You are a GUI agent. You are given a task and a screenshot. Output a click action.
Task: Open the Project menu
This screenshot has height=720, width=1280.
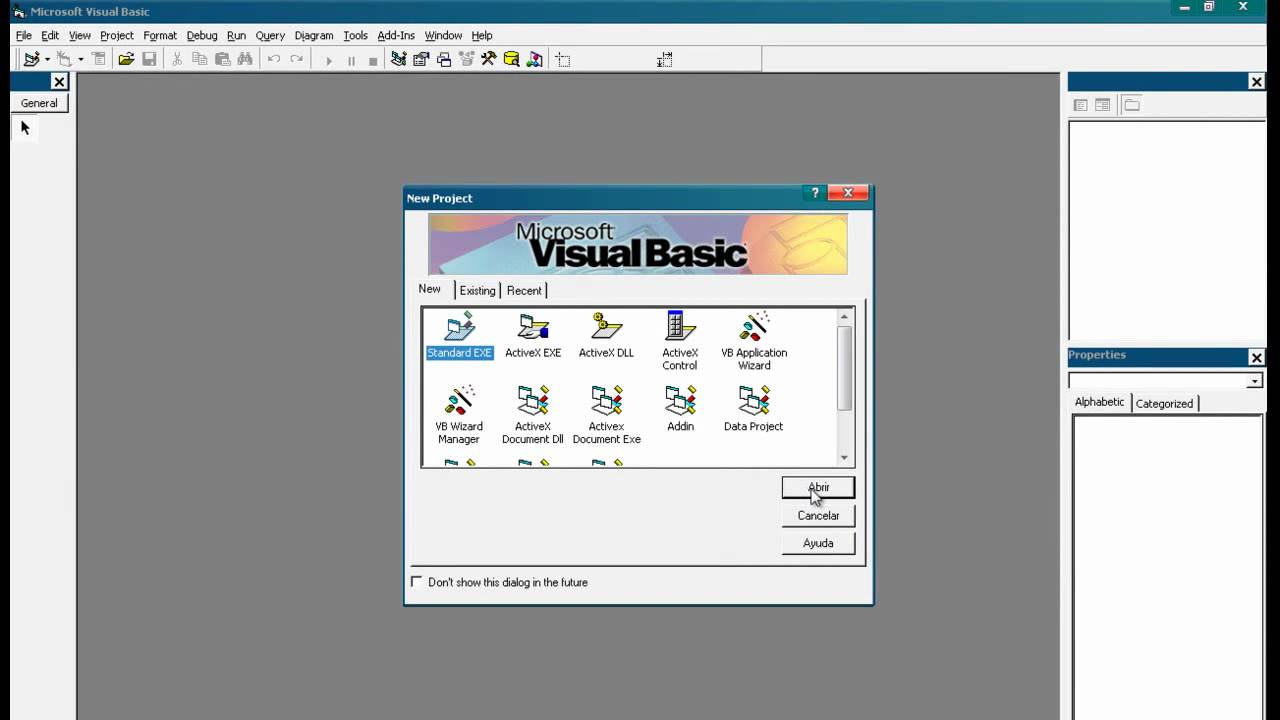pos(116,35)
